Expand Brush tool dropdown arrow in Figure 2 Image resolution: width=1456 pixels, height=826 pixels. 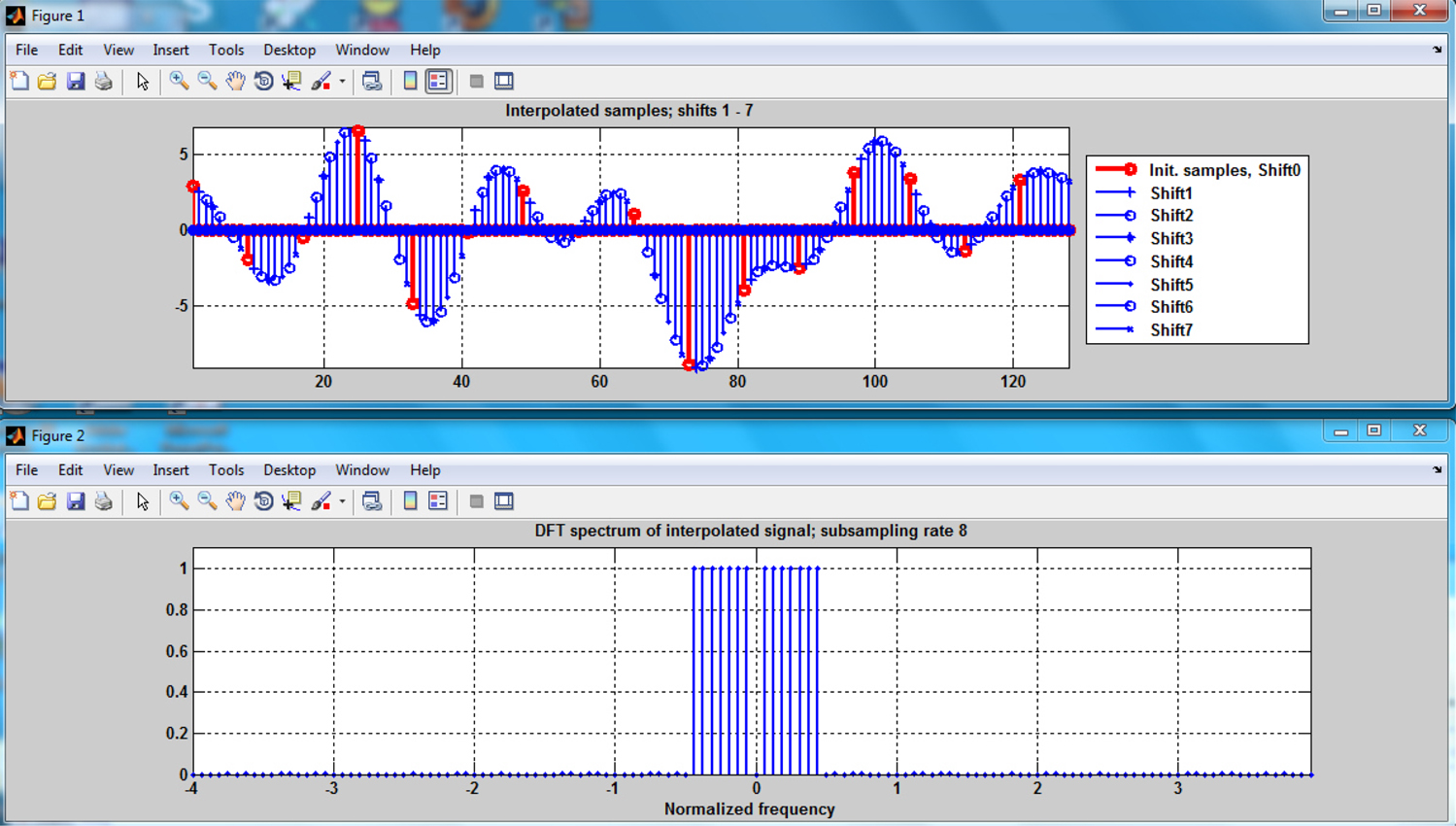point(342,502)
